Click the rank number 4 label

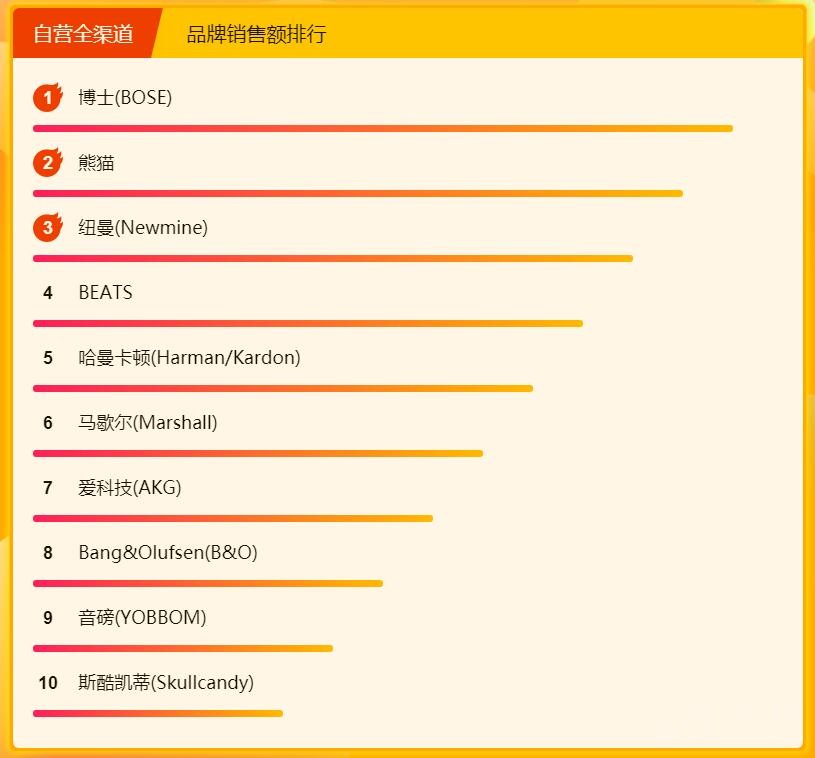click(47, 293)
